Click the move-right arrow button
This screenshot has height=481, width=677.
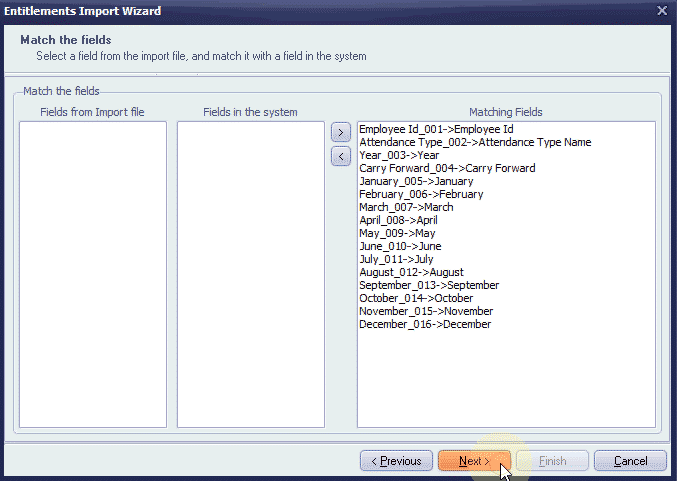point(341,132)
